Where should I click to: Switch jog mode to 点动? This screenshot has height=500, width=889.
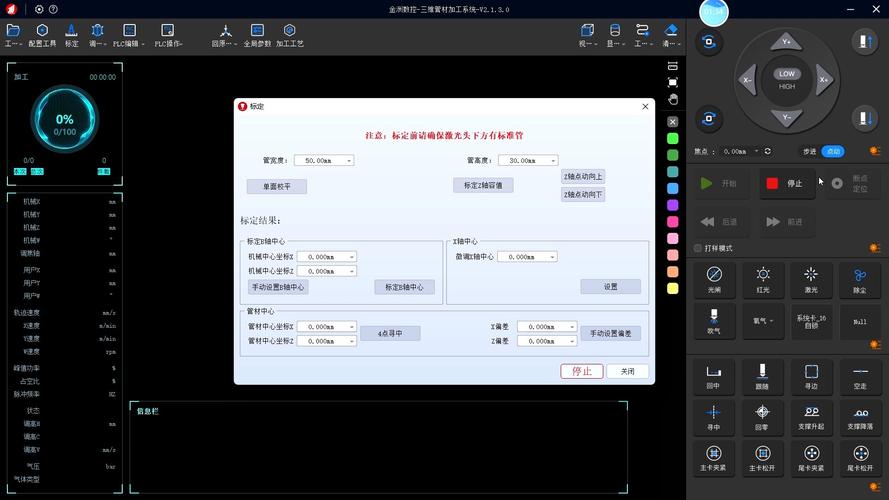click(833, 151)
